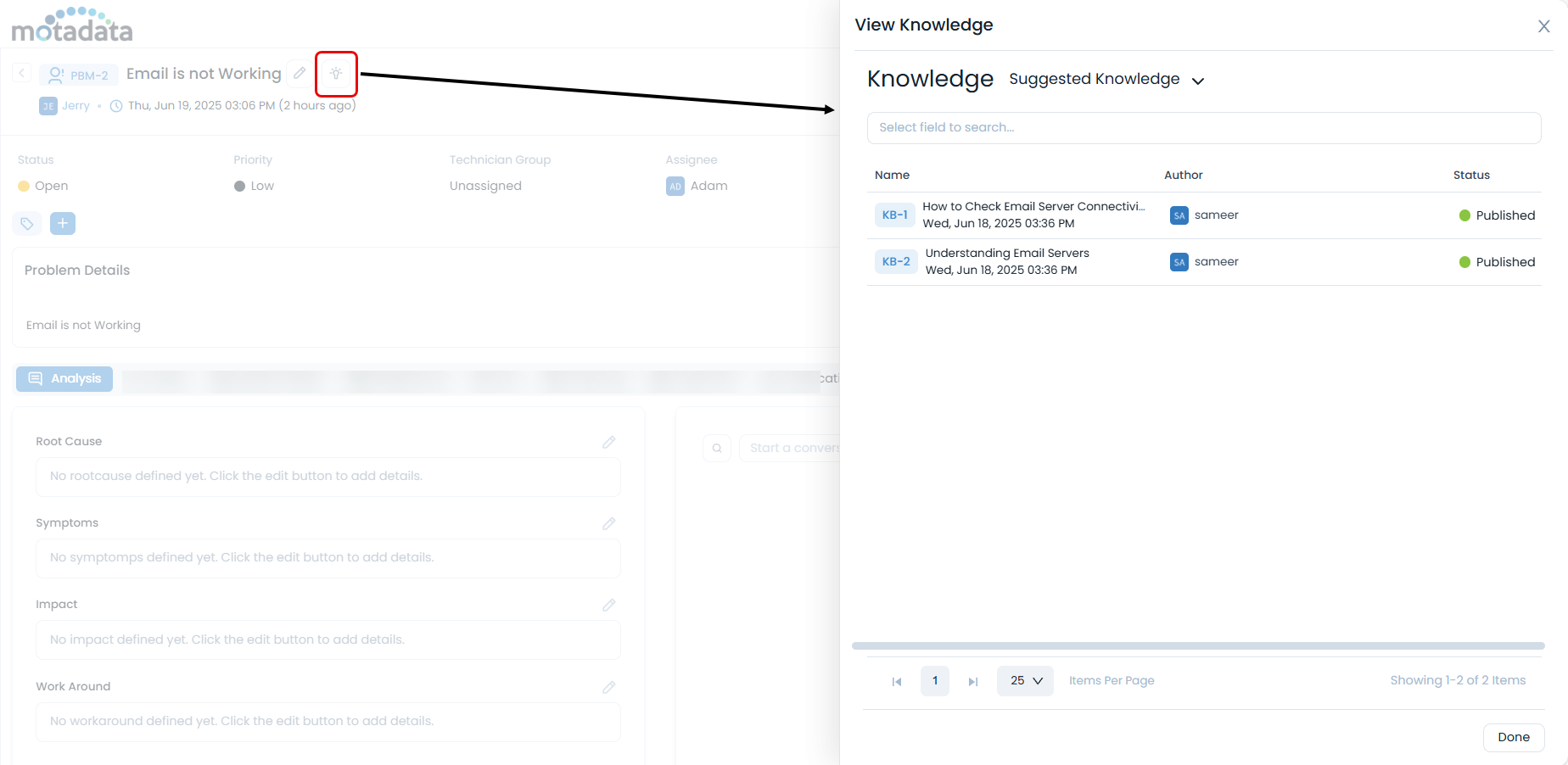Switch to the Analysis tab
This screenshot has height=765, width=1568.
pyautogui.click(x=64, y=378)
